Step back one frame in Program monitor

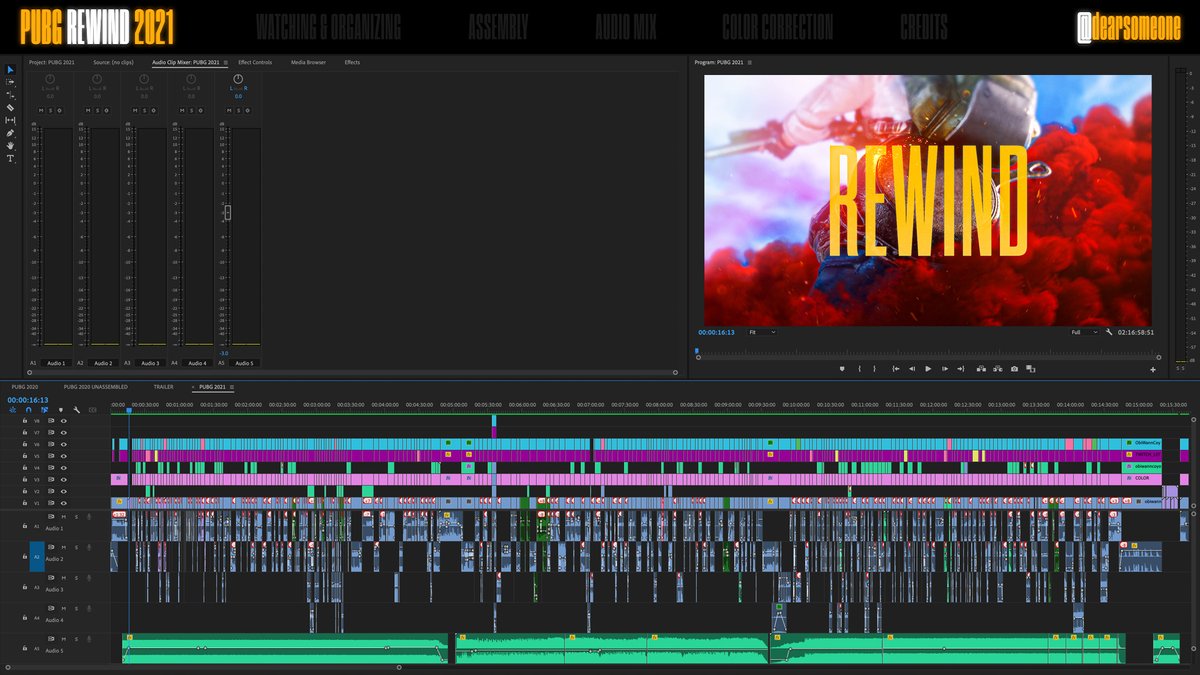(x=912, y=369)
